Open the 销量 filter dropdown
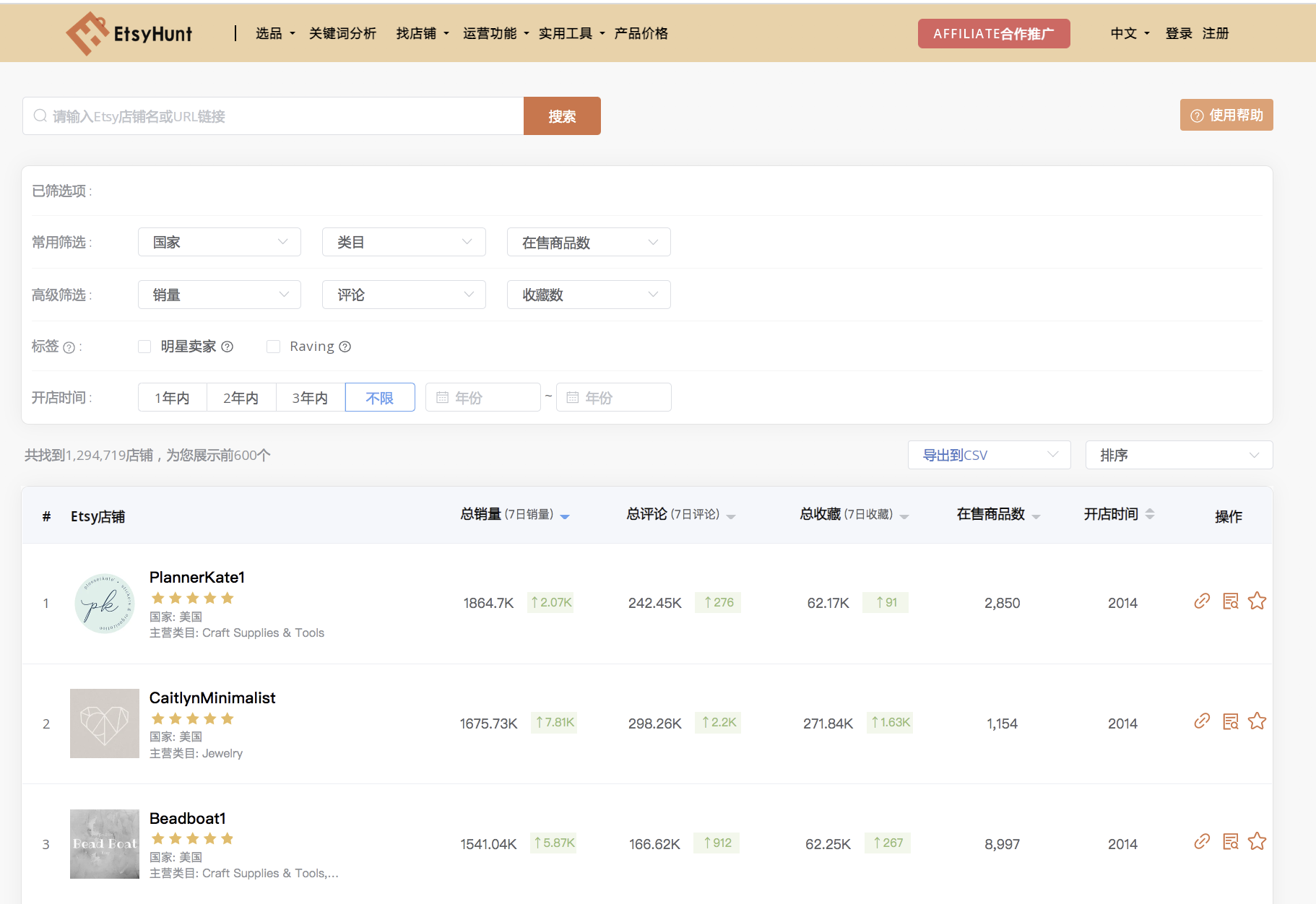The image size is (1316, 904). pyautogui.click(x=220, y=295)
